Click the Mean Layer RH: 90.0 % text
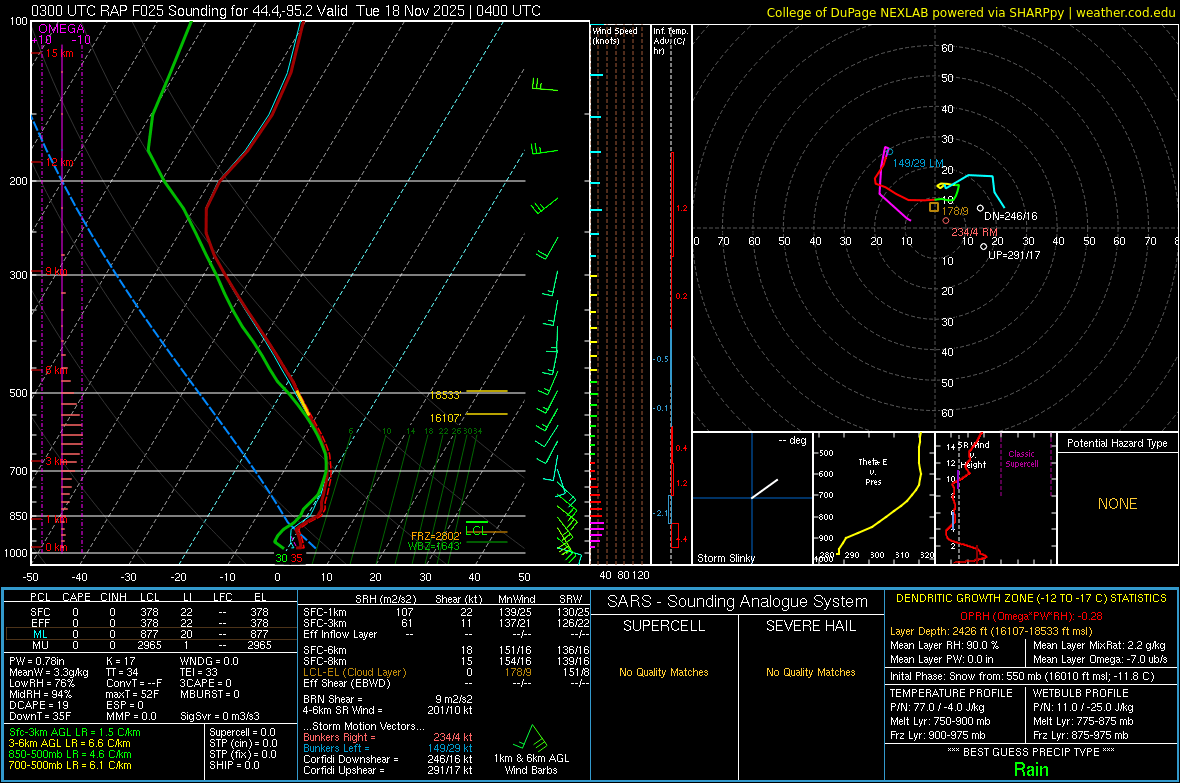The image size is (1180, 783). [944, 645]
